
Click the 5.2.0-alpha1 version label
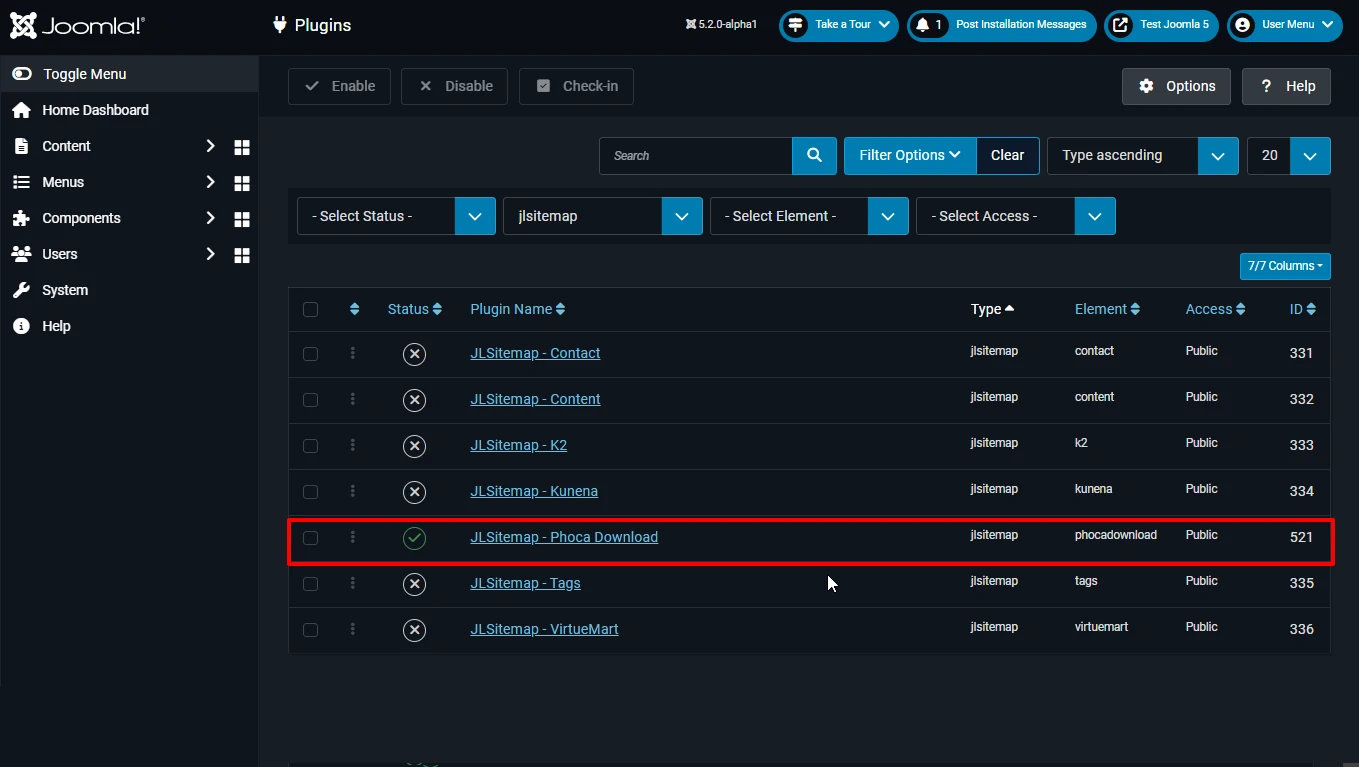click(721, 25)
